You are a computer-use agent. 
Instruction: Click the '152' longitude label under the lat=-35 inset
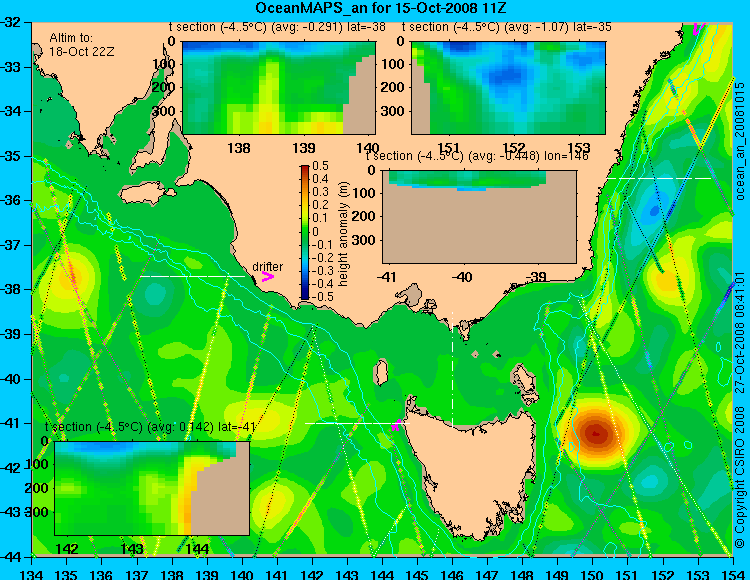[513, 148]
